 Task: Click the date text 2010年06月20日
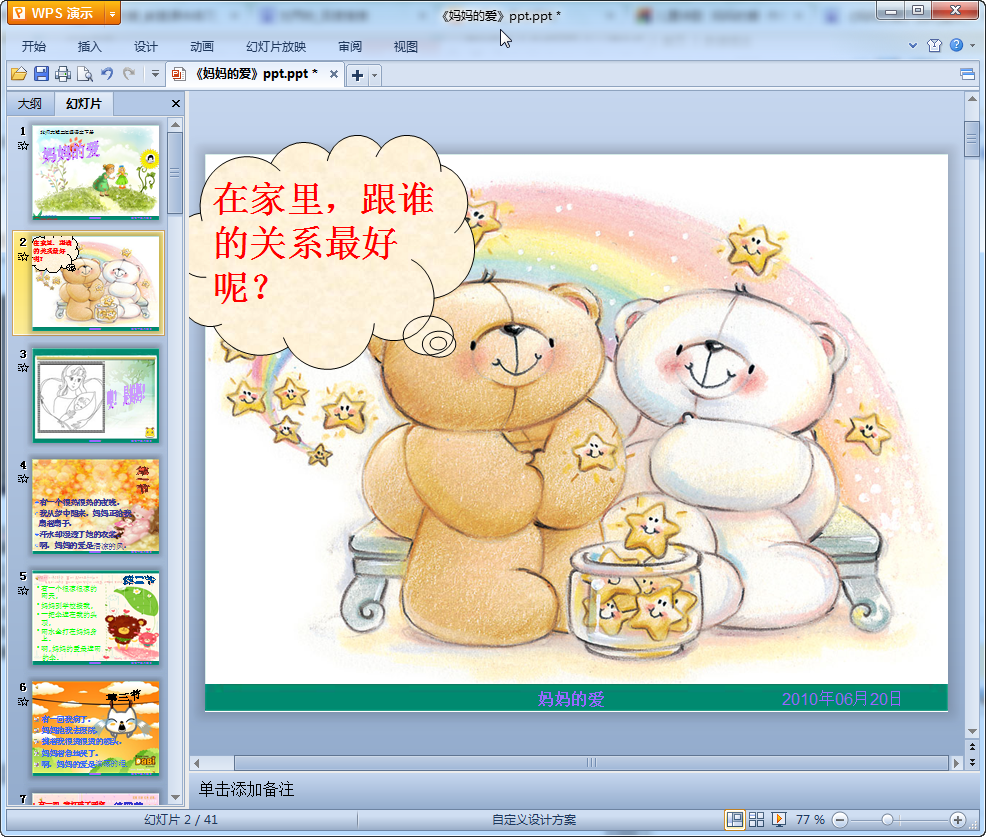(842, 699)
